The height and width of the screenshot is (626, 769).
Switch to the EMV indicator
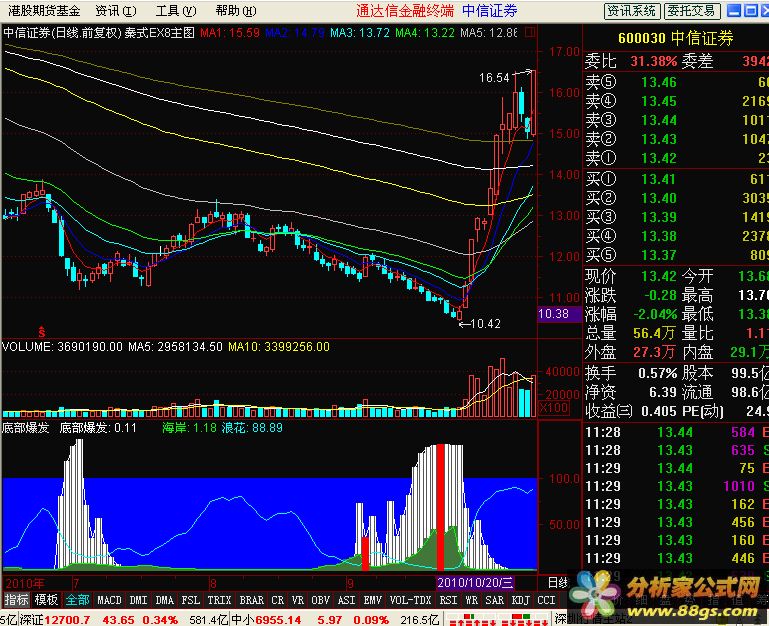click(x=373, y=600)
